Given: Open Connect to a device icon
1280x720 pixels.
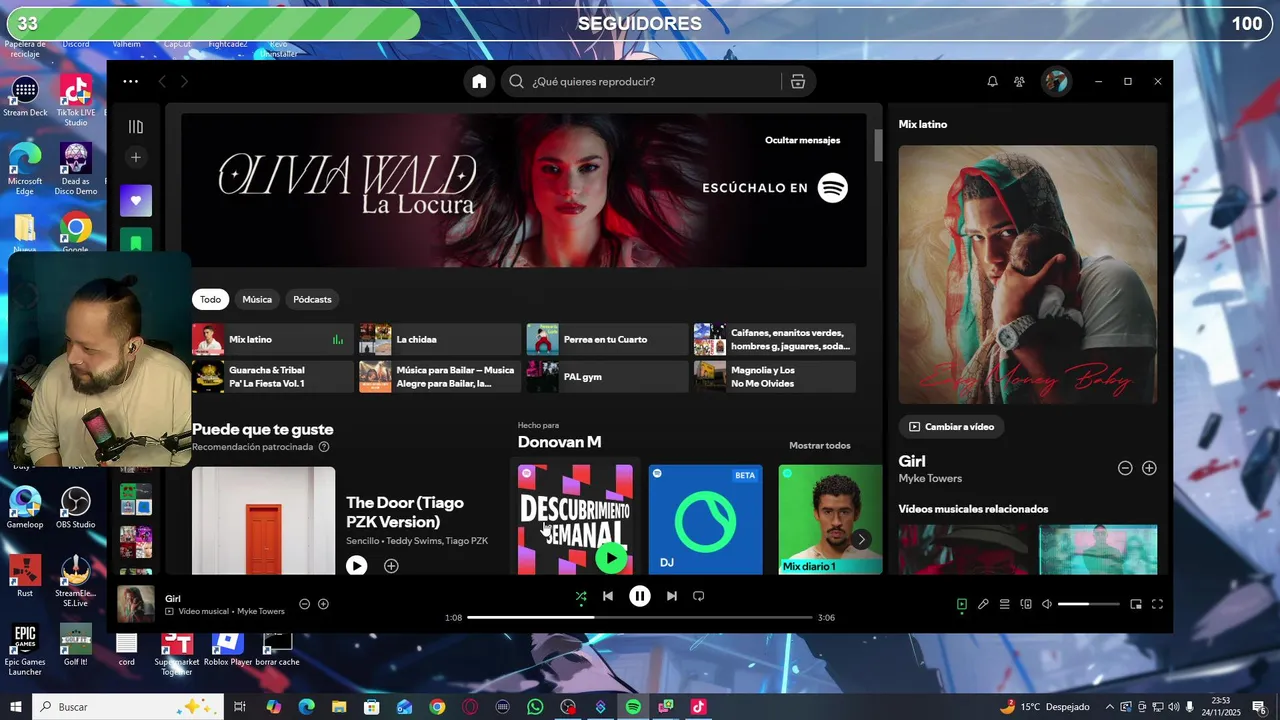Looking at the screenshot, I should (1026, 604).
